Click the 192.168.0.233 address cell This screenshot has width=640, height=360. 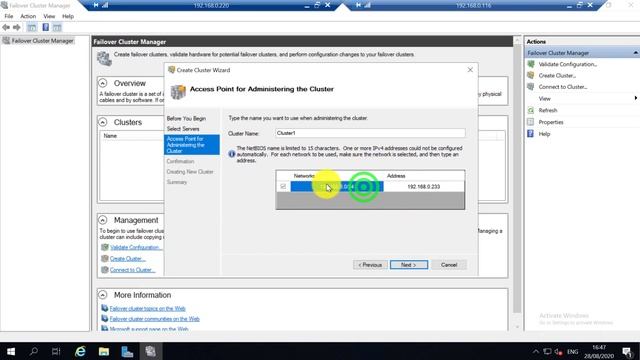[424, 187]
